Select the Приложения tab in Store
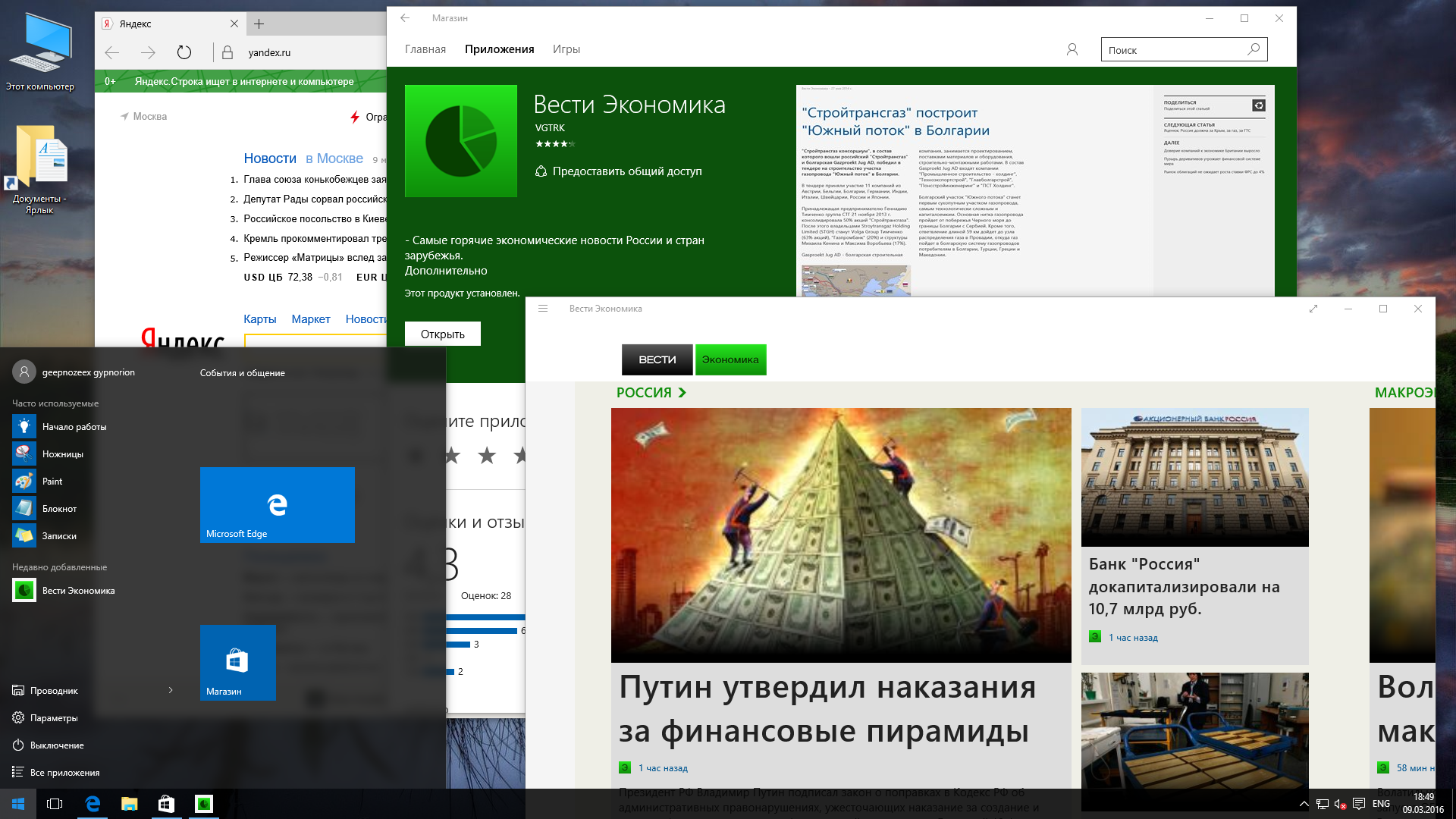Screen dimensions: 1456x819 [x=500, y=49]
